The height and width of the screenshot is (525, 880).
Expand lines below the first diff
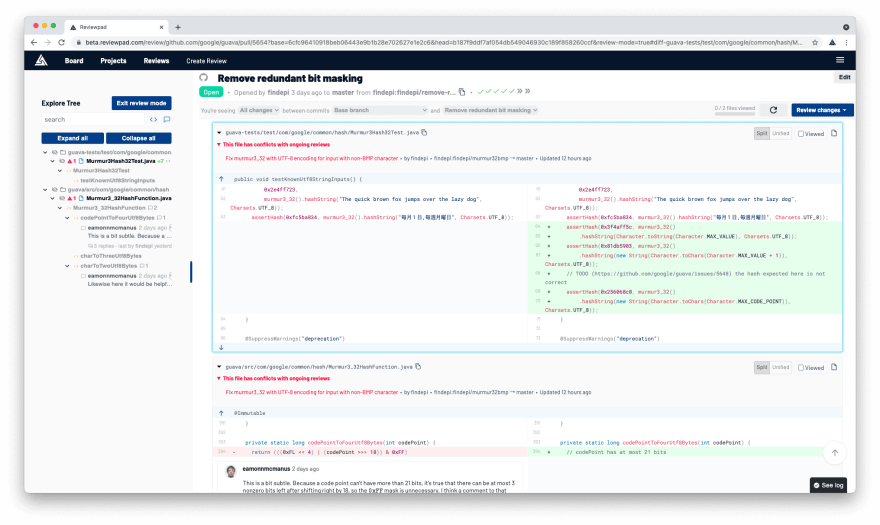click(x=221, y=348)
